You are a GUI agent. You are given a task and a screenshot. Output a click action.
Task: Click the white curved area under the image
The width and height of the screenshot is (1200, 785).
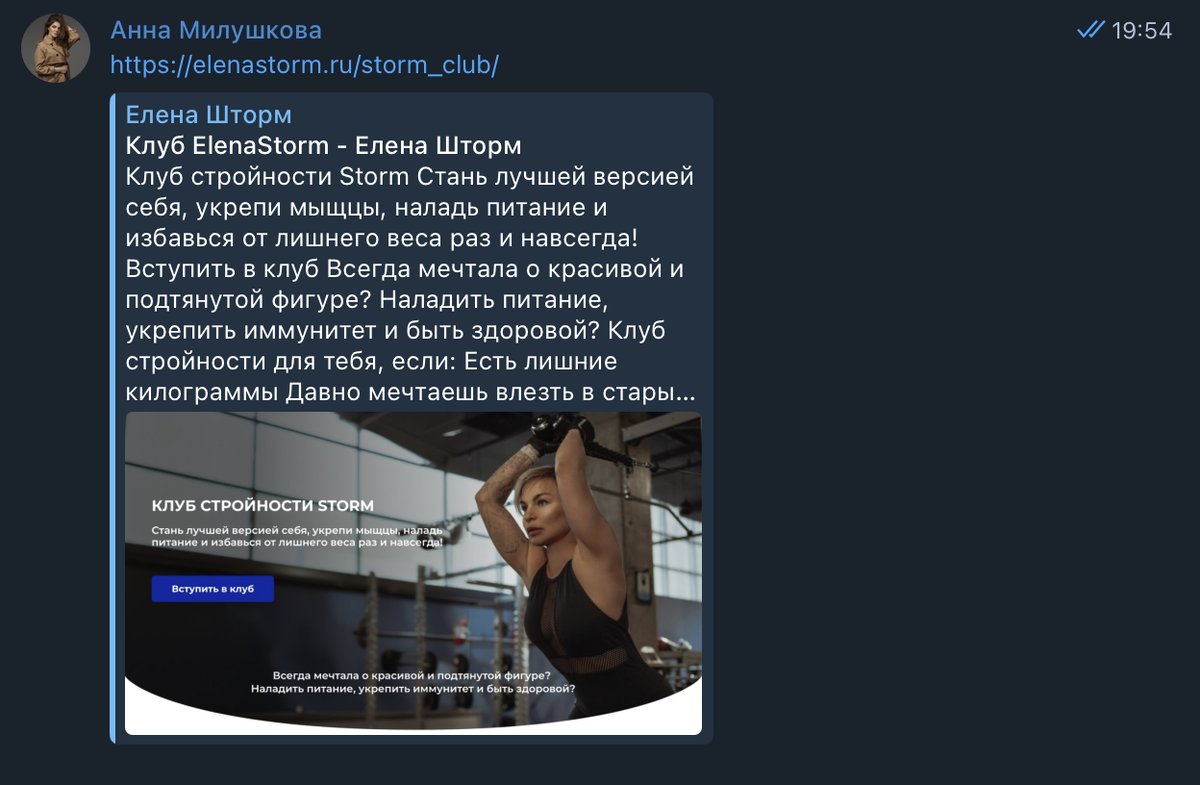point(413,717)
